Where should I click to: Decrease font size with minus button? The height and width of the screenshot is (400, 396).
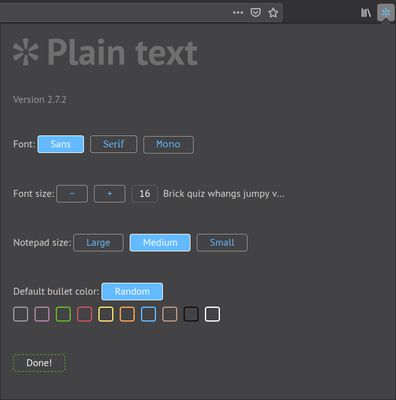tap(72, 194)
